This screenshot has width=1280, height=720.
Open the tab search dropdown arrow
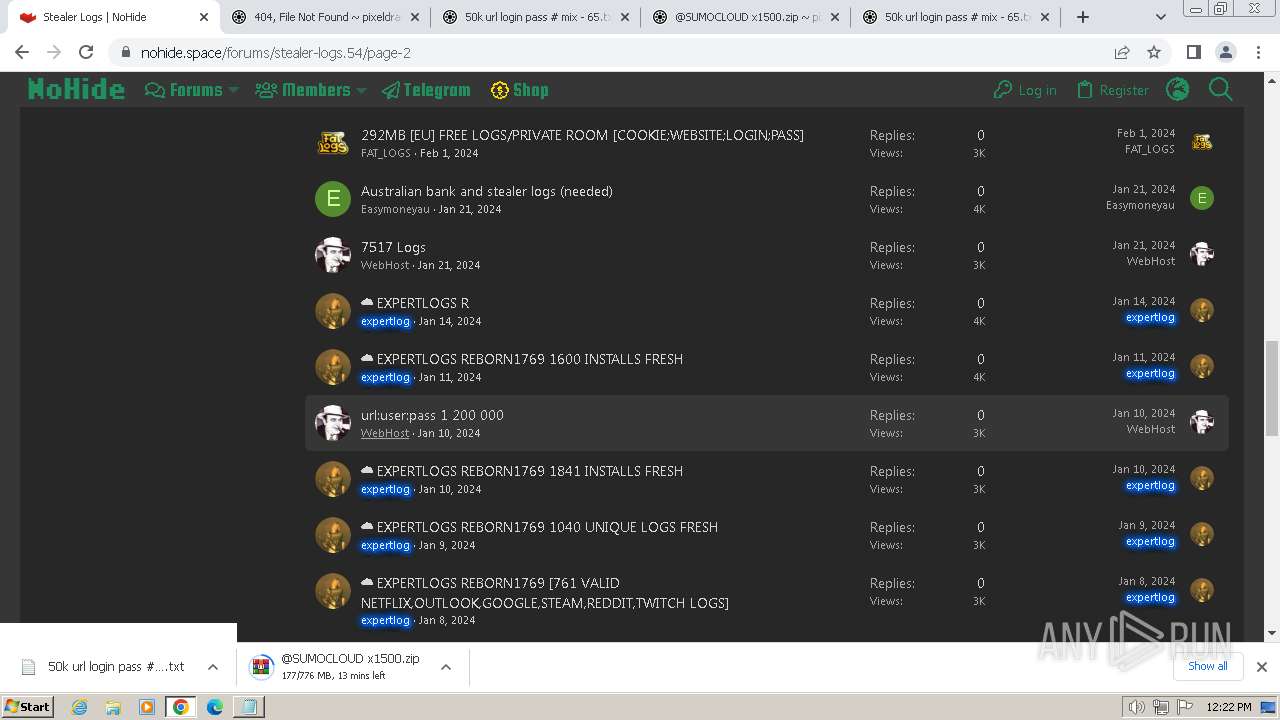(x=1161, y=17)
